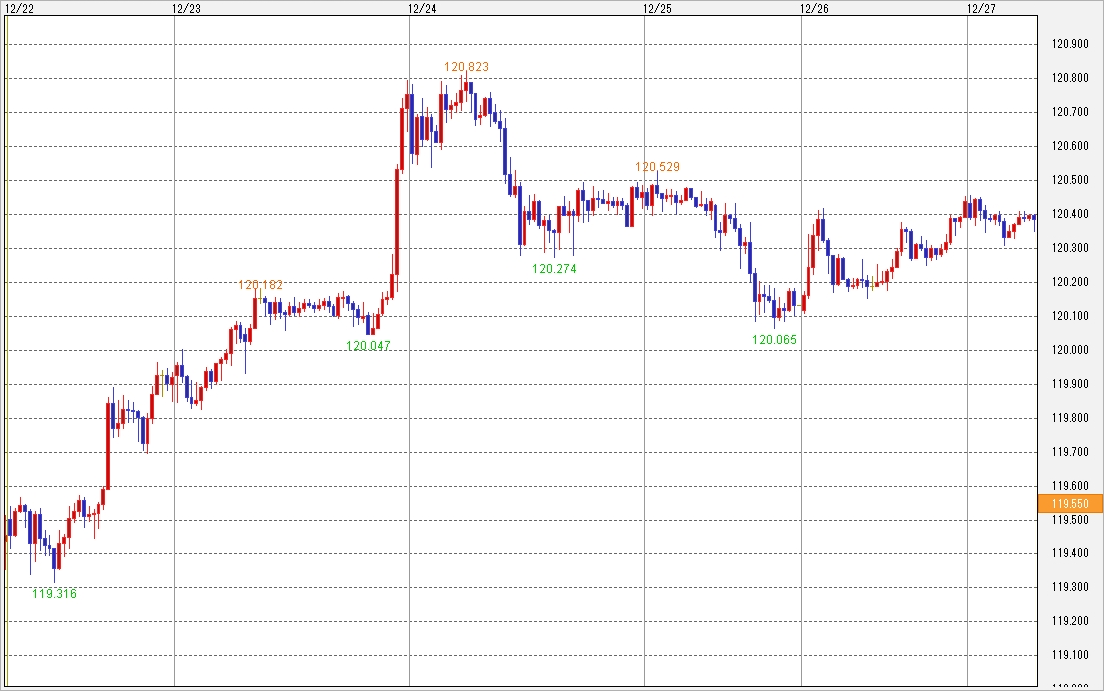Screen dimensions: 1104x691
Task: Select the 120.529 high annotation
Action: (658, 167)
